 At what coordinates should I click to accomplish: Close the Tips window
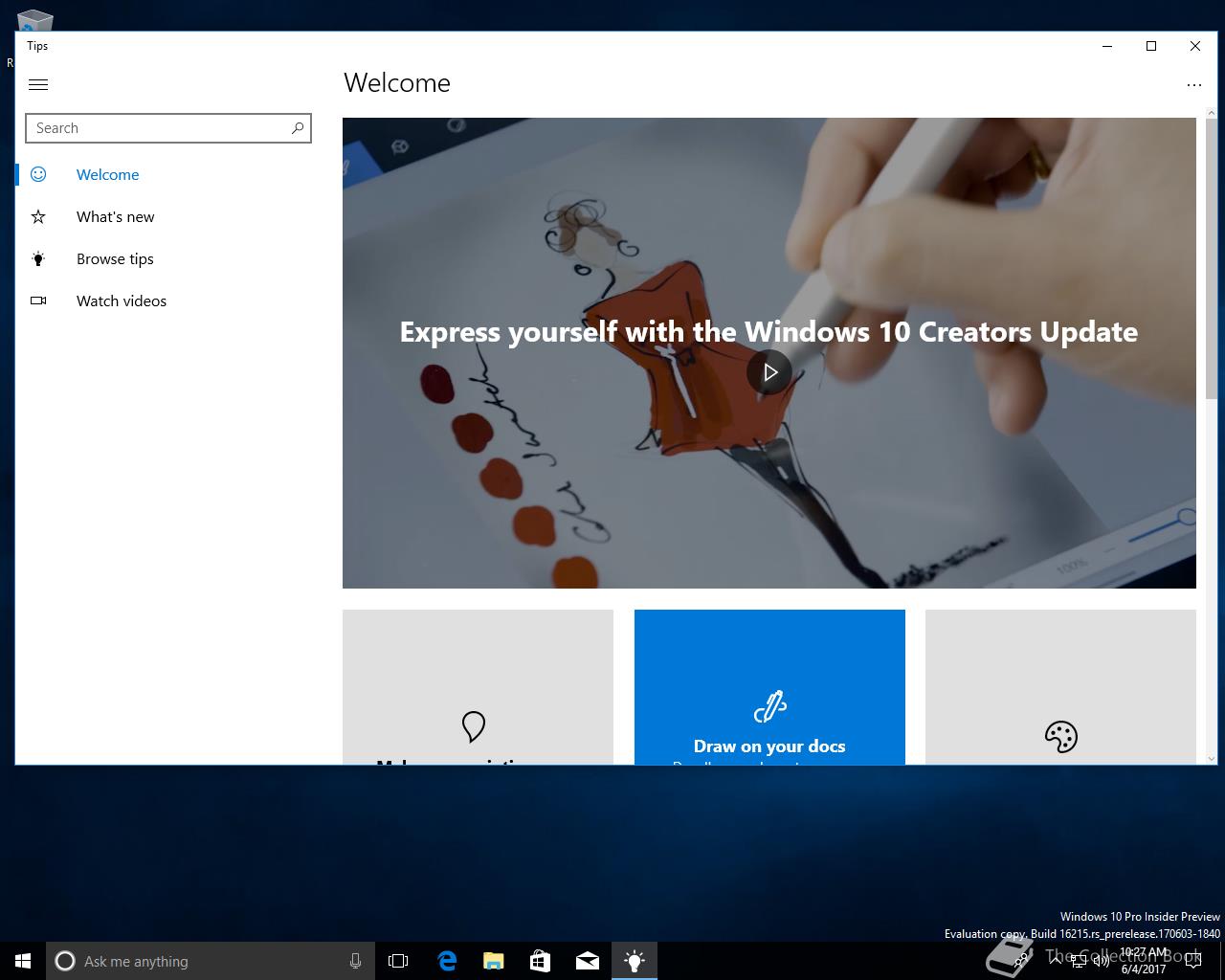click(1195, 46)
